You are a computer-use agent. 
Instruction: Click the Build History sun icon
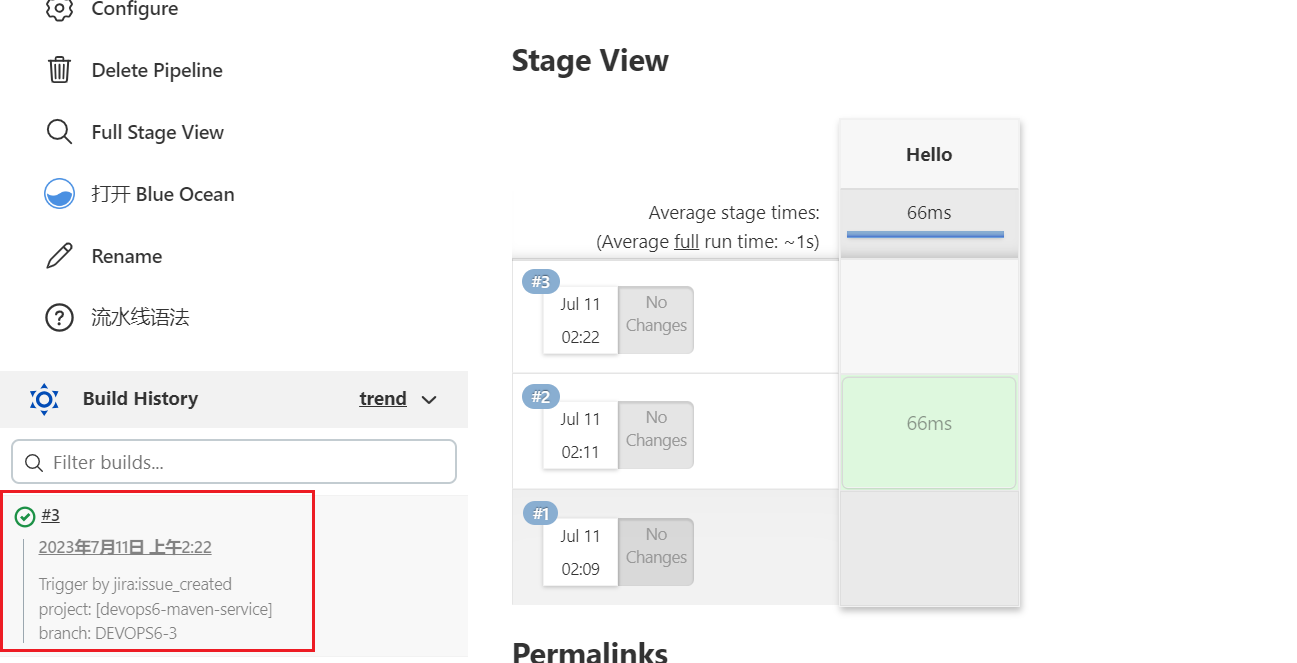(x=44, y=399)
